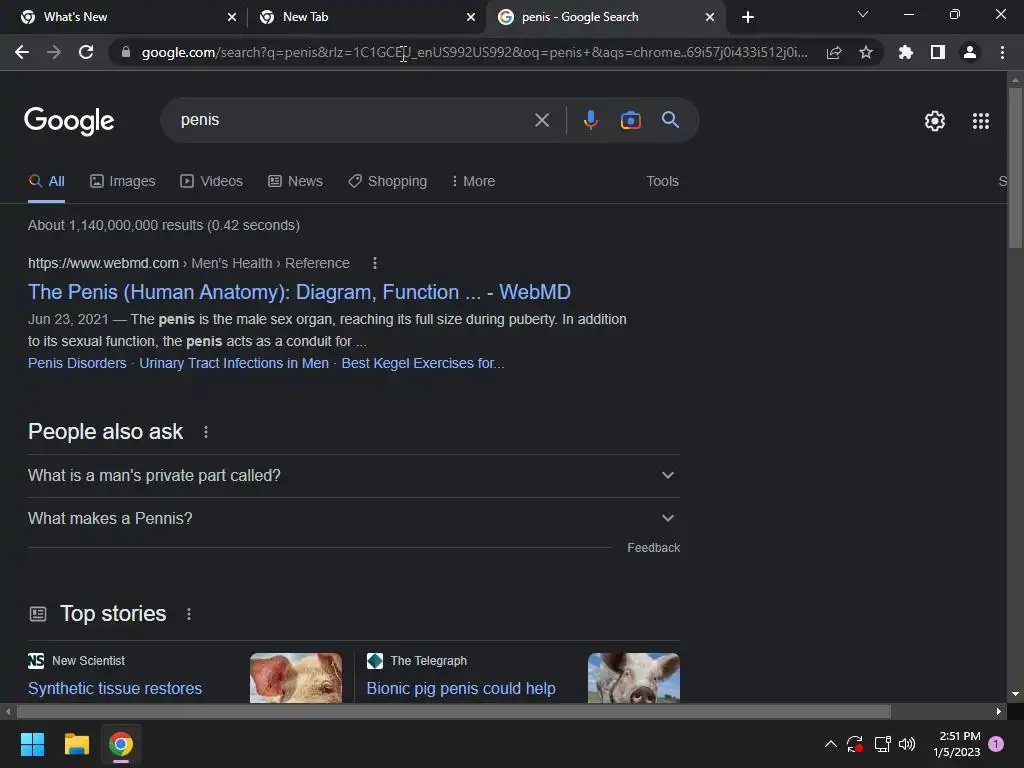1024x768 pixels.
Task: Share this page from address bar
Action: [x=833, y=52]
